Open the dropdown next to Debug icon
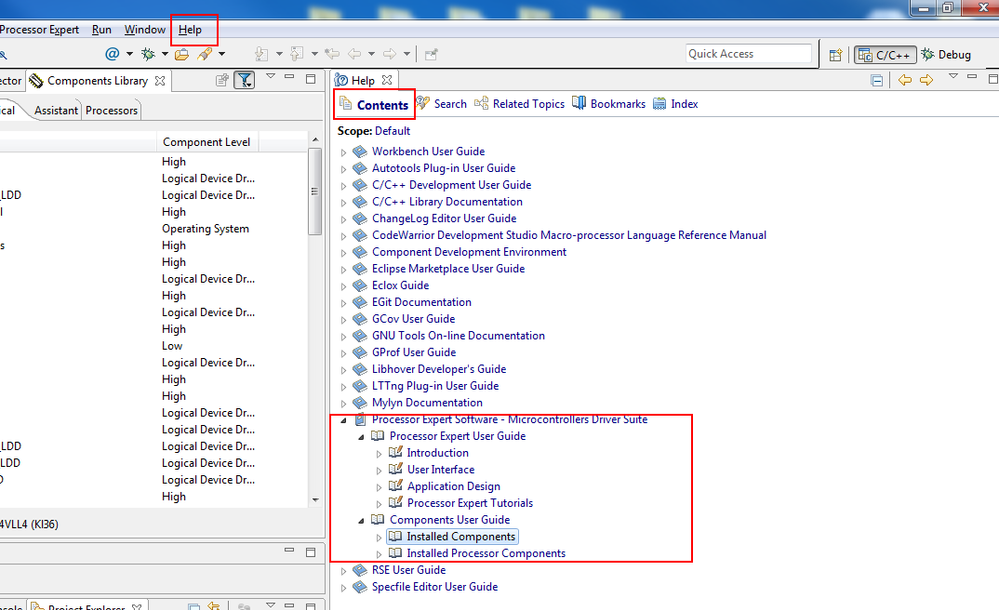Image resolution: width=999 pixels, height=610 pixels. point(164,54)
